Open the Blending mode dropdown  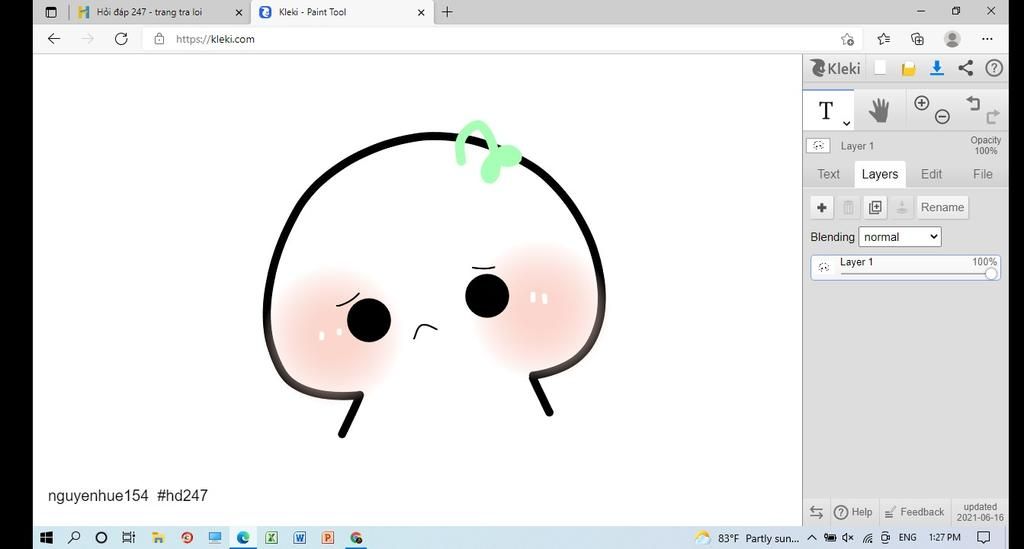(x=900, y=237)
